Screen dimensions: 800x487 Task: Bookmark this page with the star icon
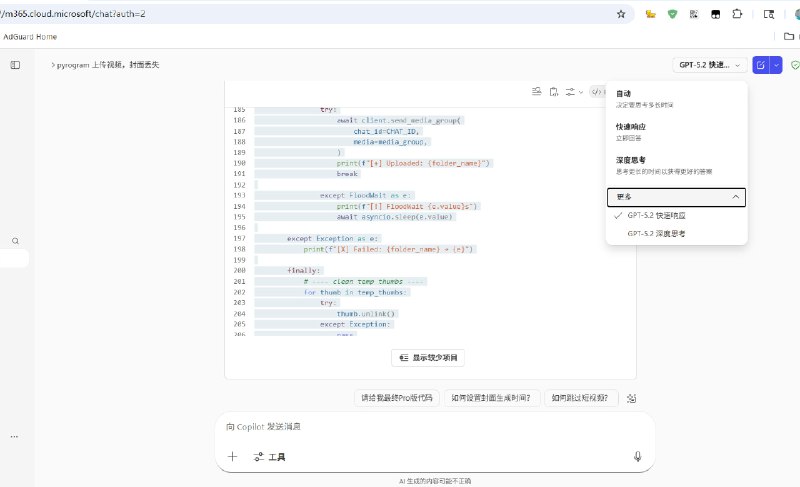pyautogui.click(x=621, y=14)
